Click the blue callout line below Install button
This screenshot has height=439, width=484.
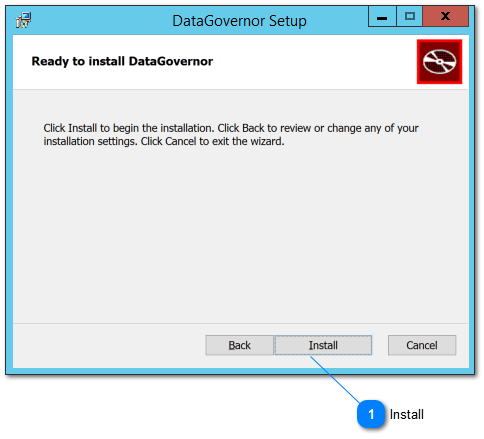point(335,380)
